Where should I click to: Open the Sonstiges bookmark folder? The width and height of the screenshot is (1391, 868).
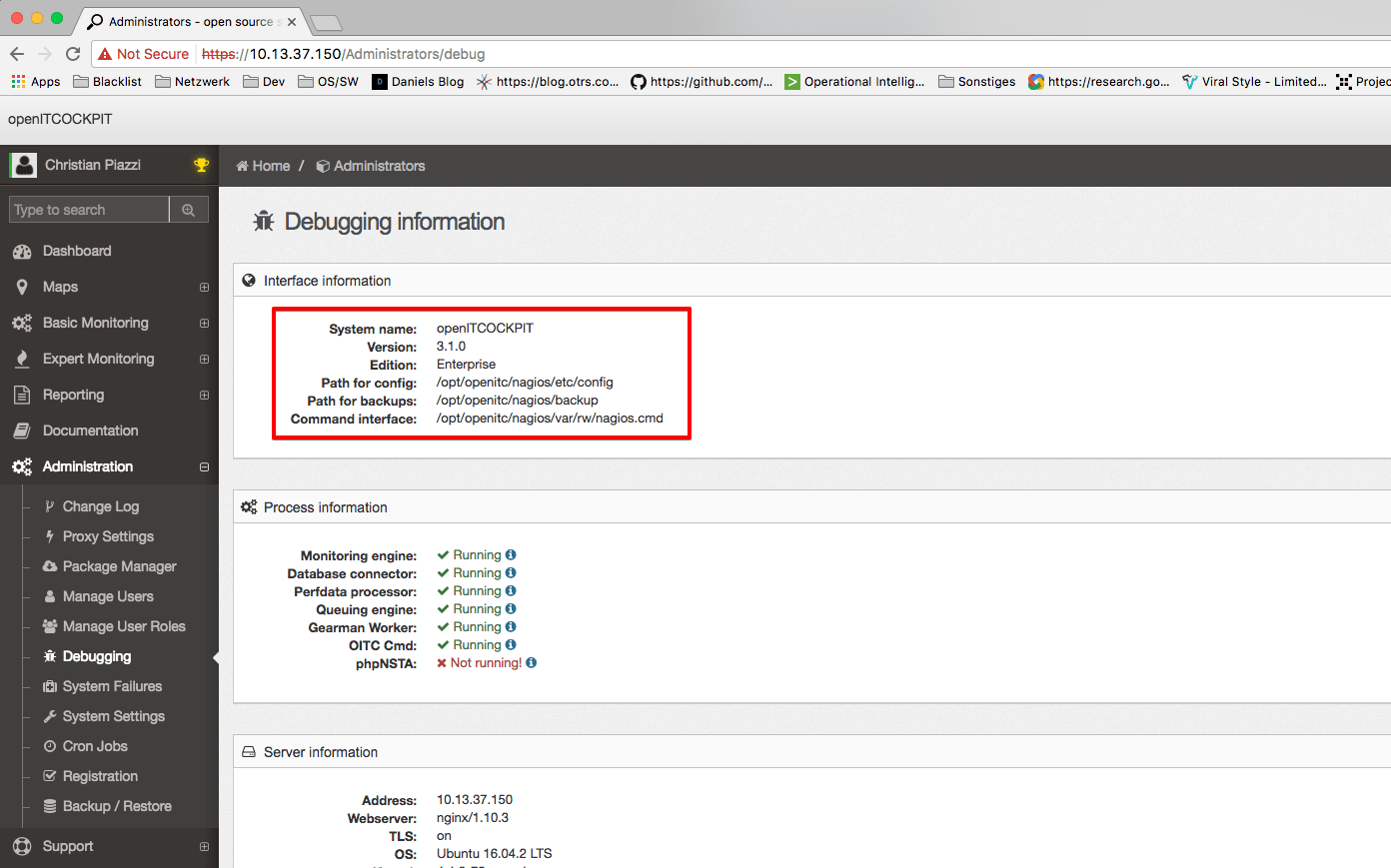(977, 82)
